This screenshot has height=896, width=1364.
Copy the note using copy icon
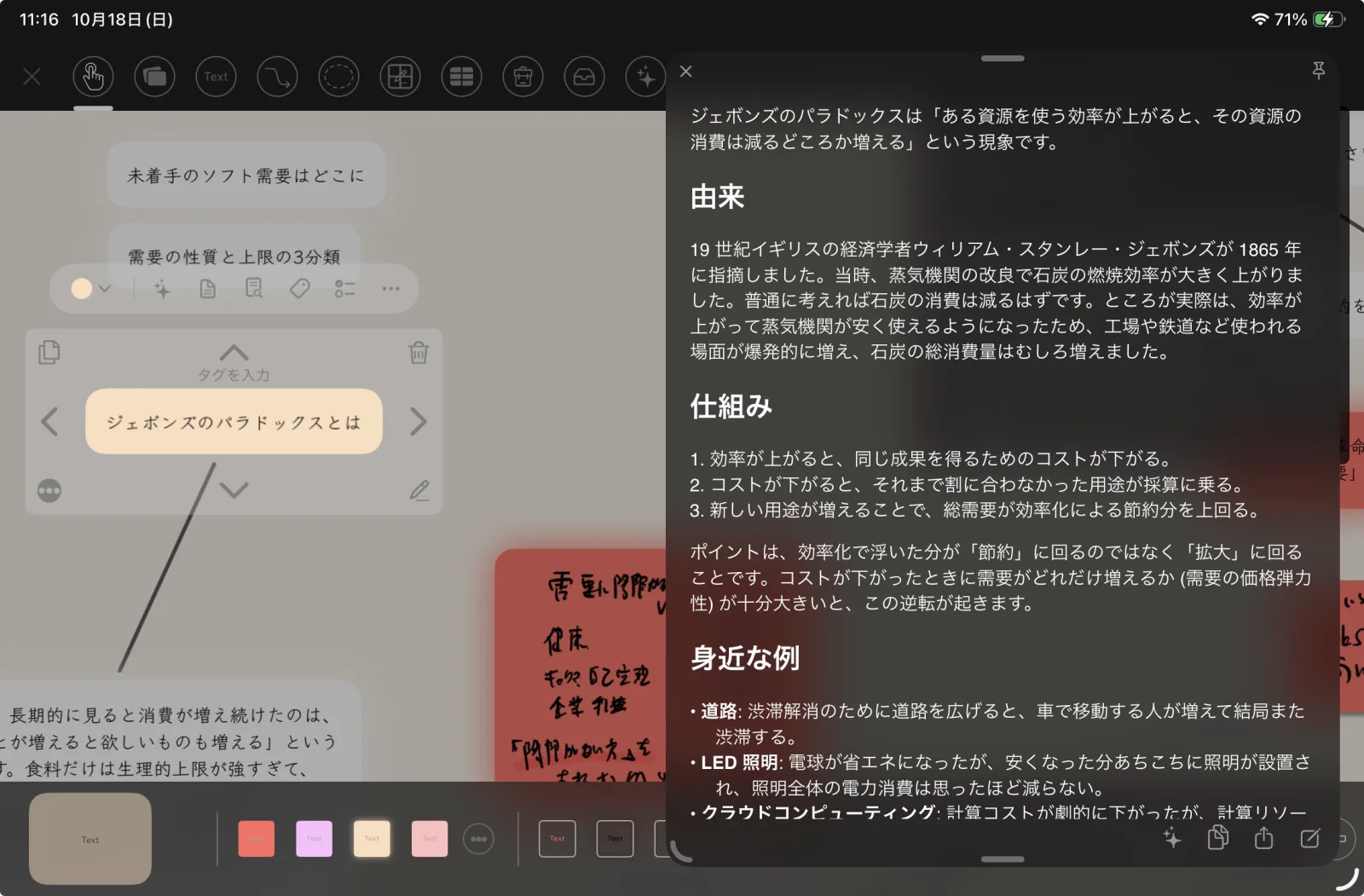[x=1218, y=839]
